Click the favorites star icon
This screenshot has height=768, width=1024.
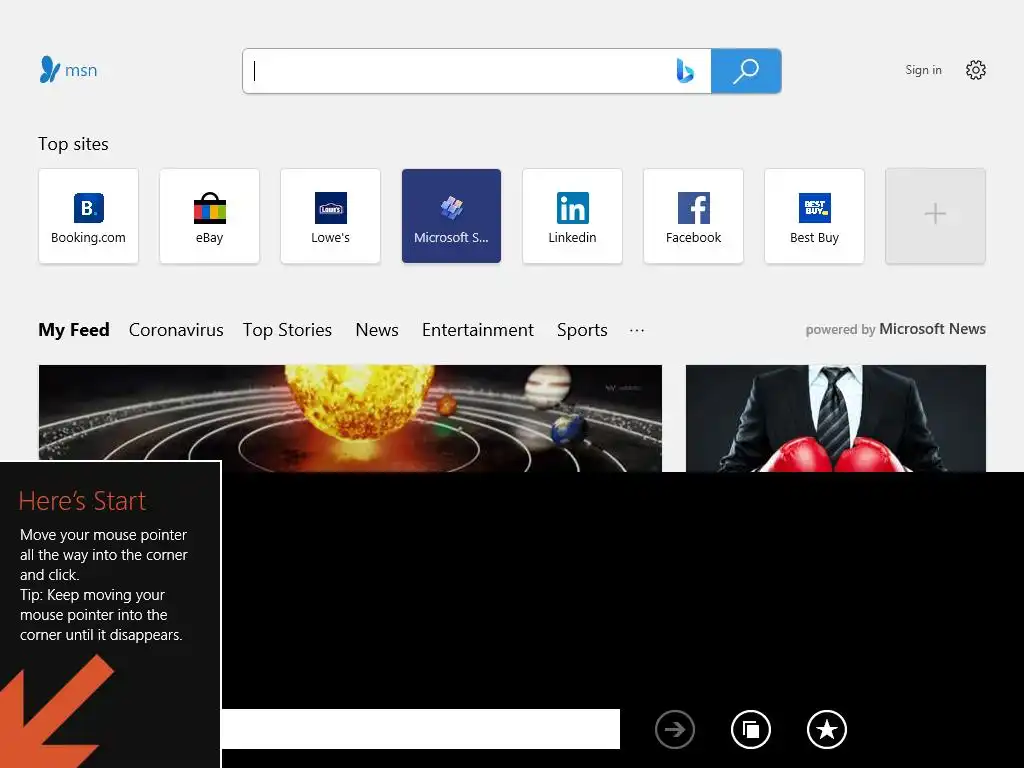coord(827,729)
